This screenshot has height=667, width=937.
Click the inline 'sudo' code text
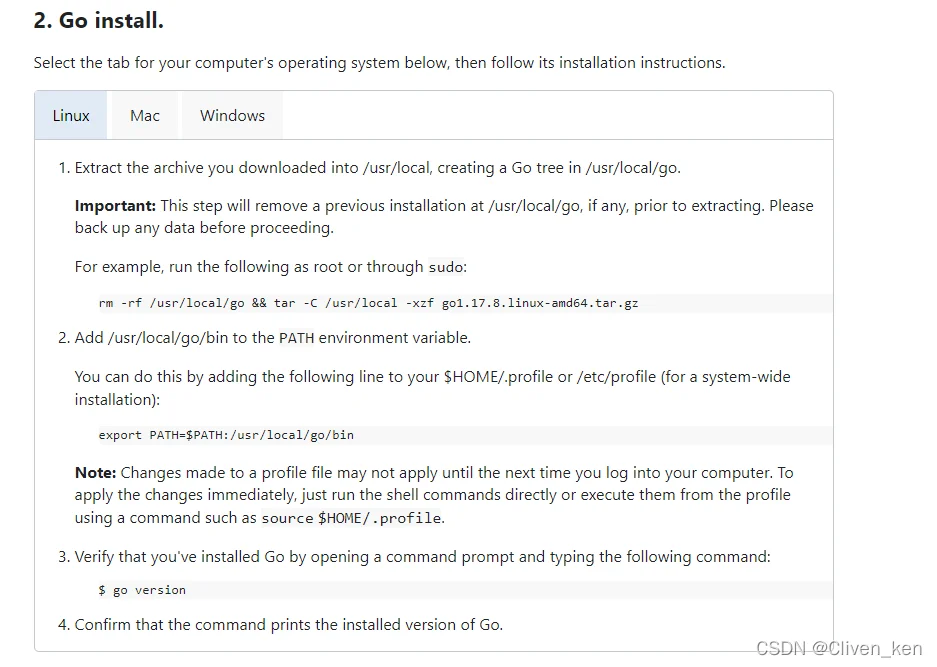coord(446,267)
